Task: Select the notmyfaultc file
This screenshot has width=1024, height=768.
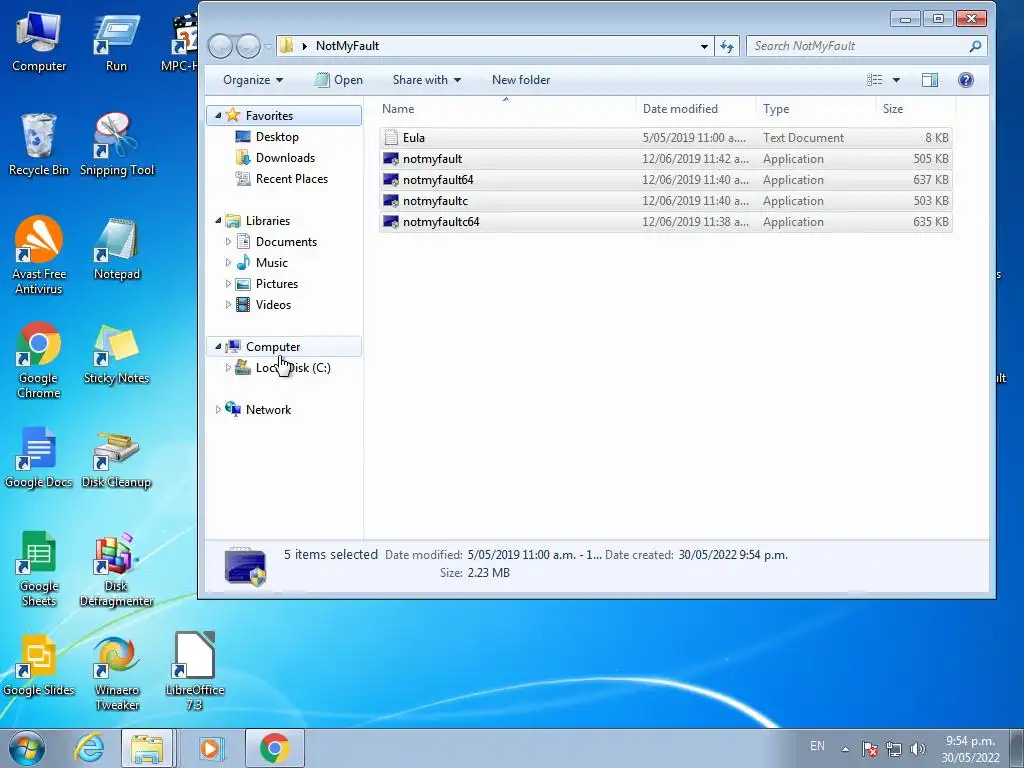Action: tap(665, 200)
